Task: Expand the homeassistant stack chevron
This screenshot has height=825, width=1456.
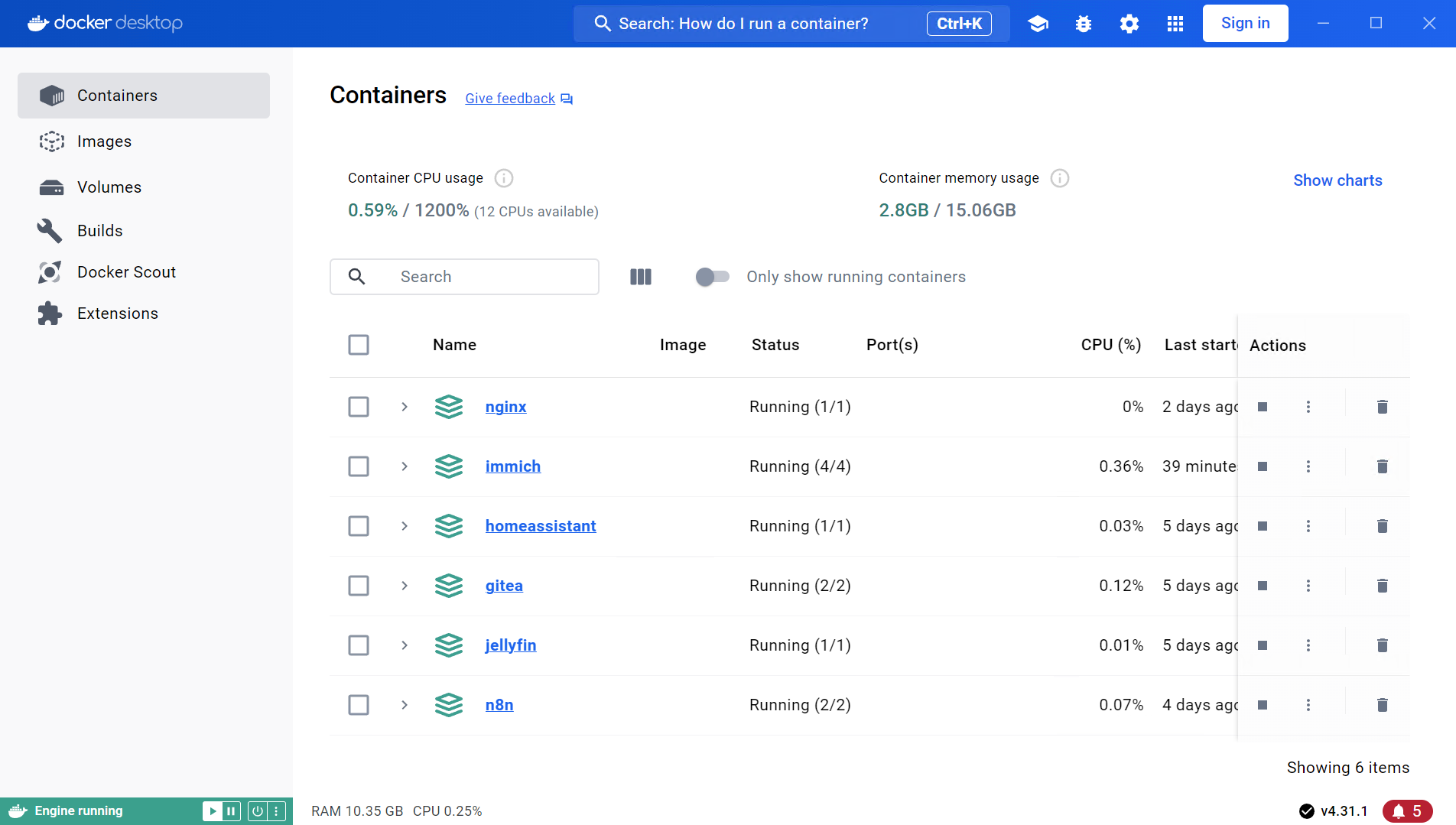Action: [405, 526]
